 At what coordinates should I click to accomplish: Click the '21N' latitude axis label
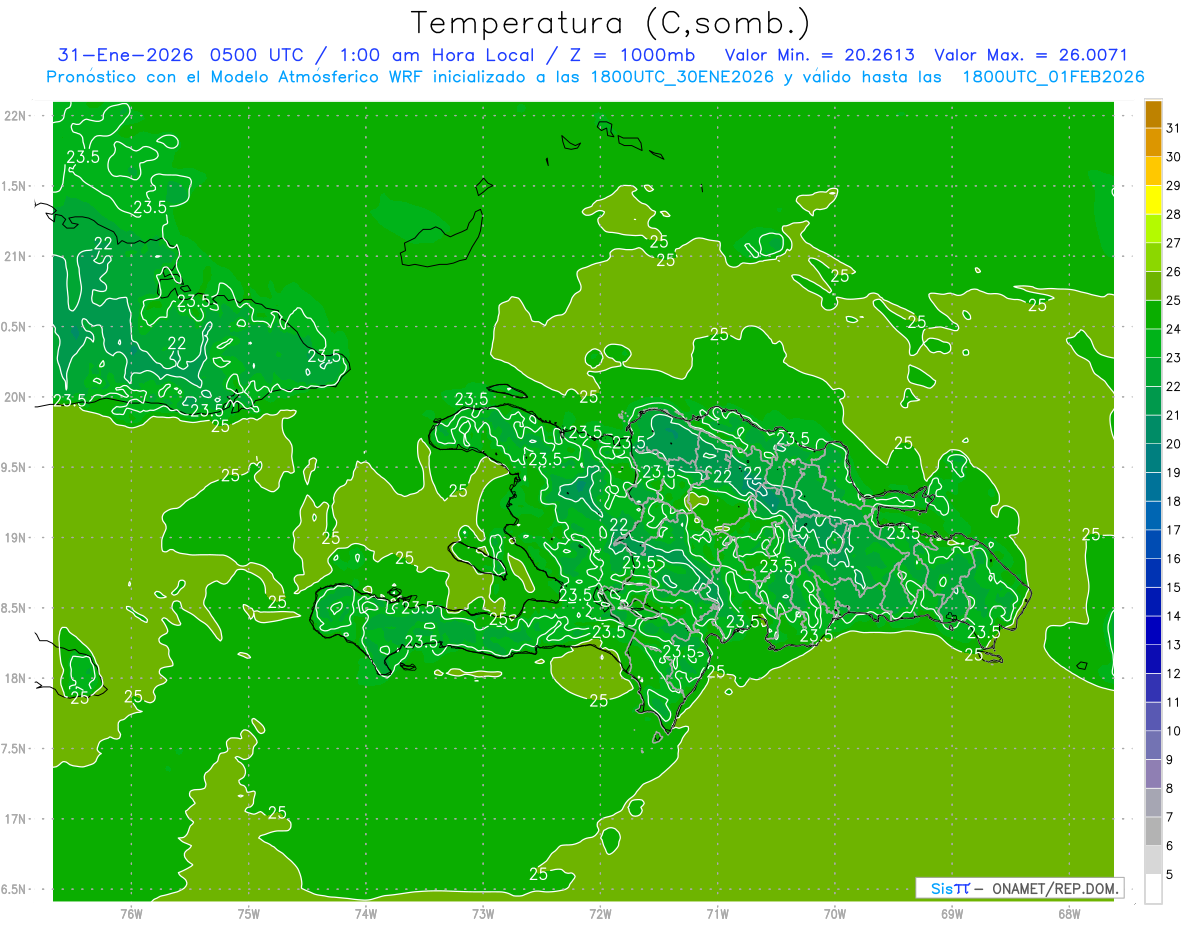click(14, 257)
